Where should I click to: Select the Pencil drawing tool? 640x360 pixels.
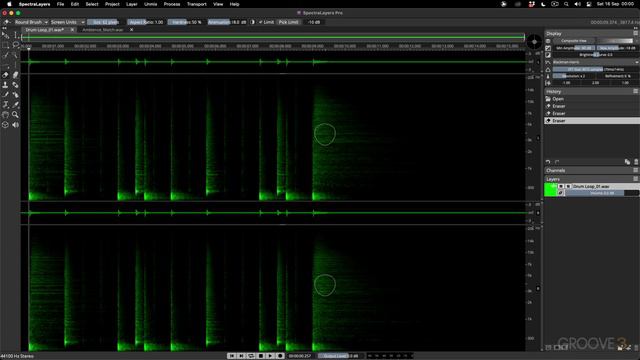tap(5, 95)
